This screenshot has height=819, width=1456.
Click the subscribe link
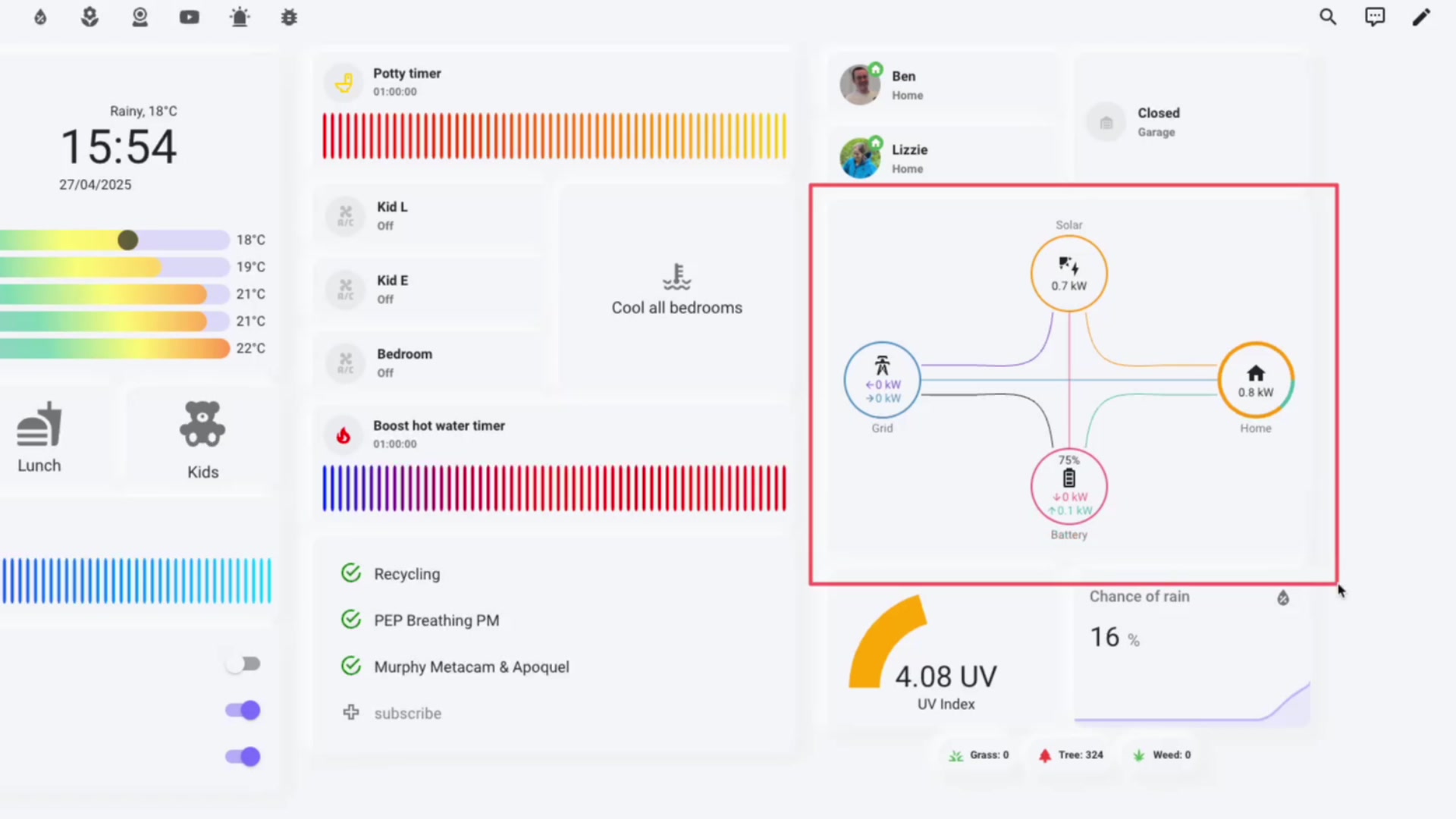(x=407, y=713)
